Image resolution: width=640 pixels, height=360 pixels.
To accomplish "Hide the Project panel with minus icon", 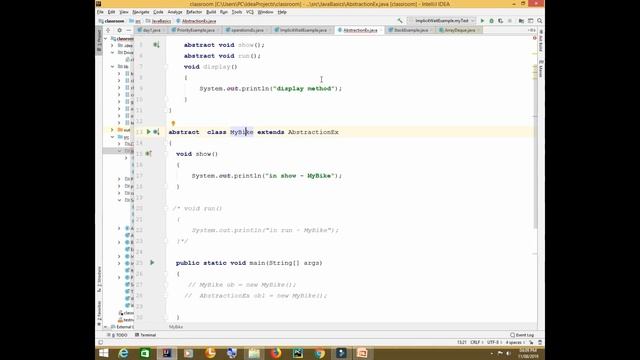I will pos(129,30).
